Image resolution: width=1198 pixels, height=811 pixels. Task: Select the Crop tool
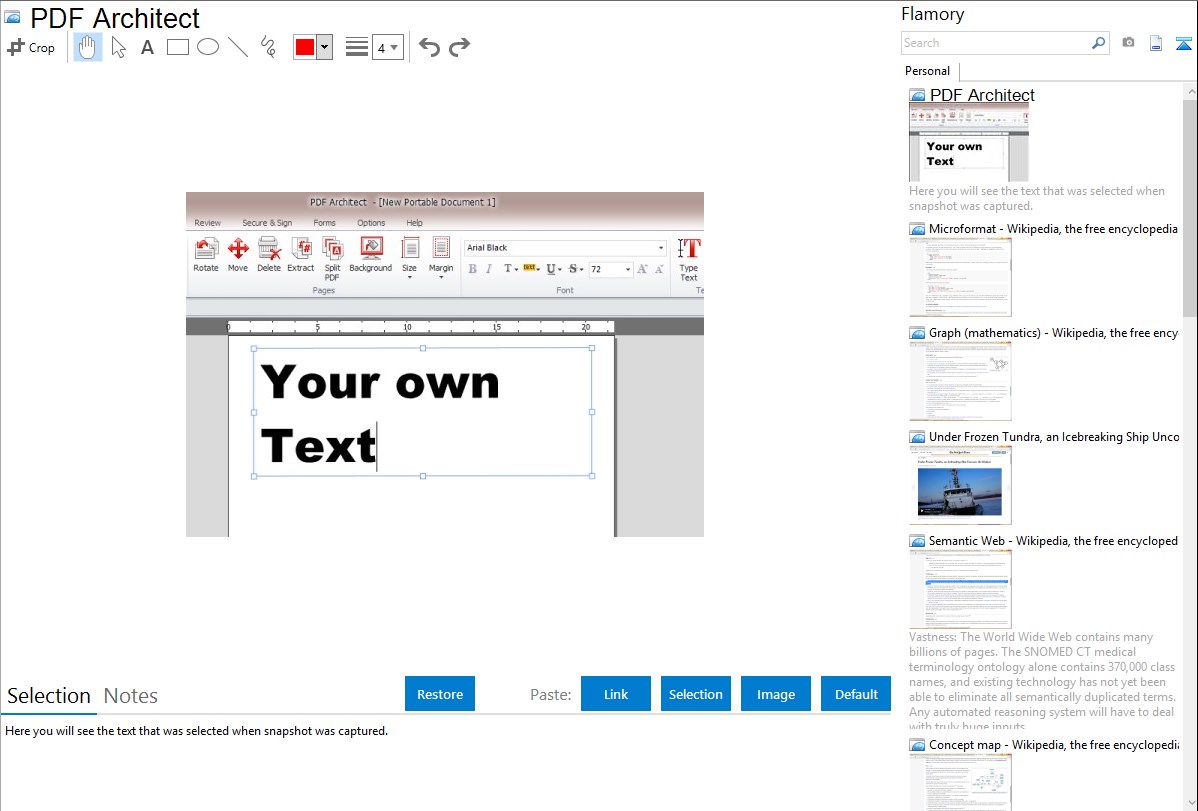(31, 47)
